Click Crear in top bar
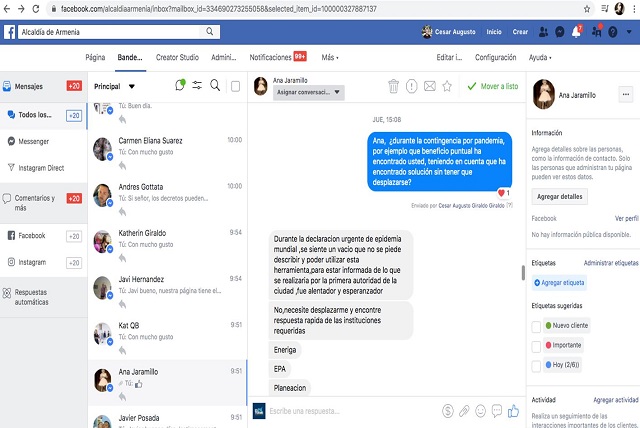The height and width of the screenshot is (428, 640). coord(520,32)
